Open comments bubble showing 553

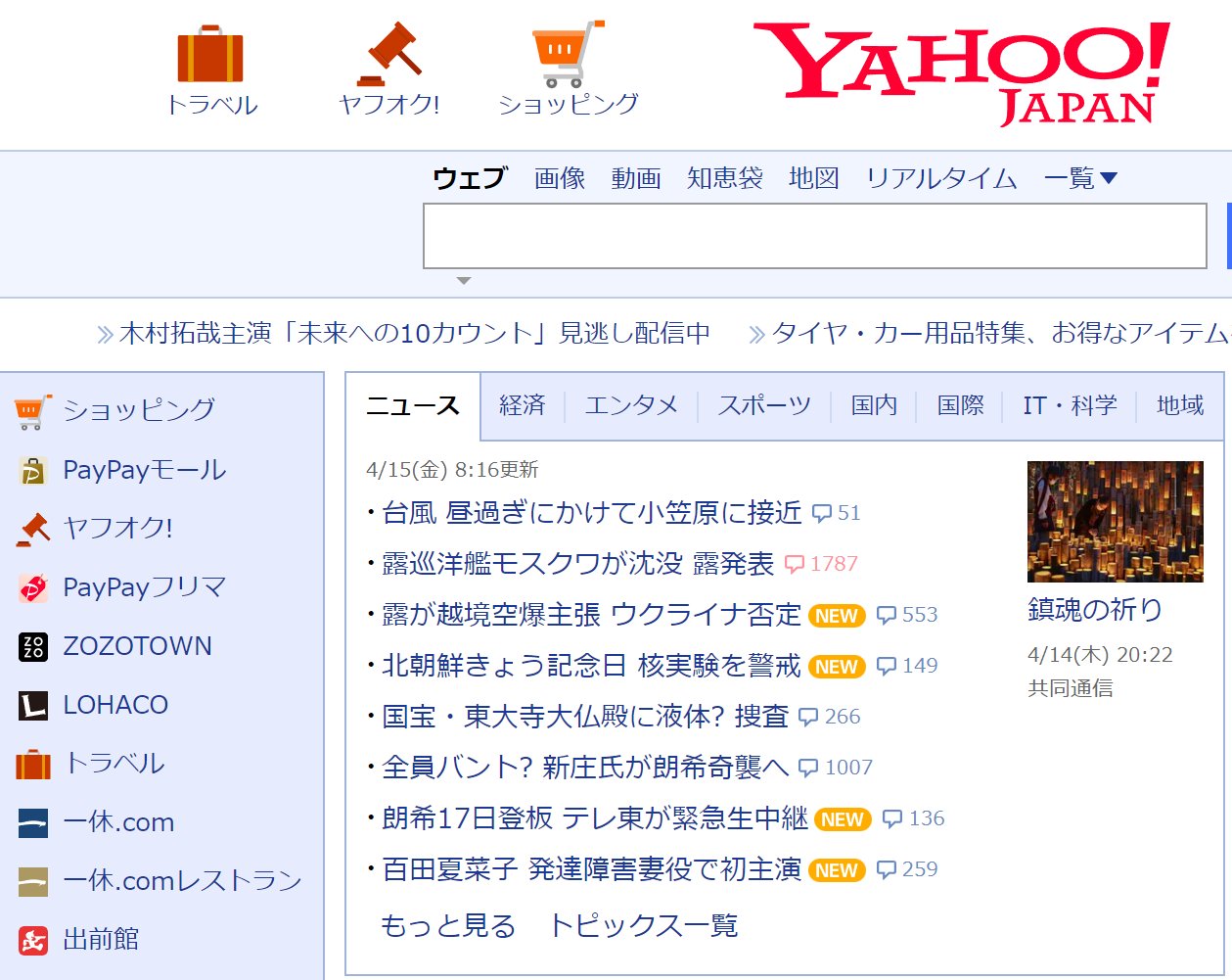907,615
